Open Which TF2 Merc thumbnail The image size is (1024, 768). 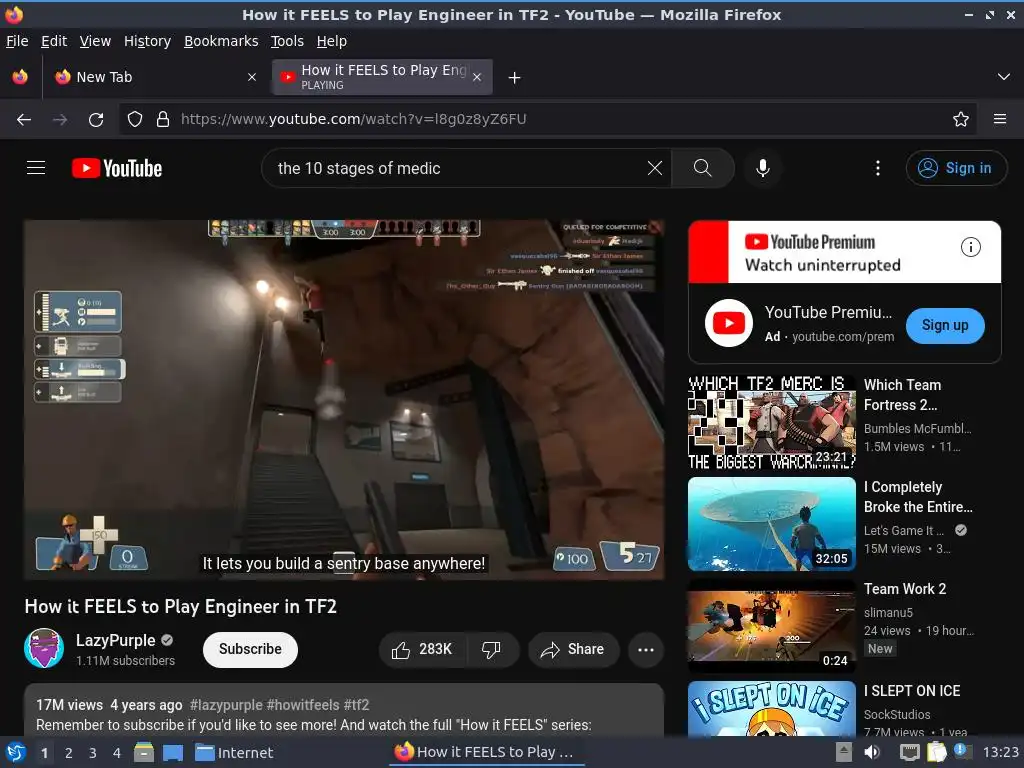pyautogui.click(x=772, y=422)
